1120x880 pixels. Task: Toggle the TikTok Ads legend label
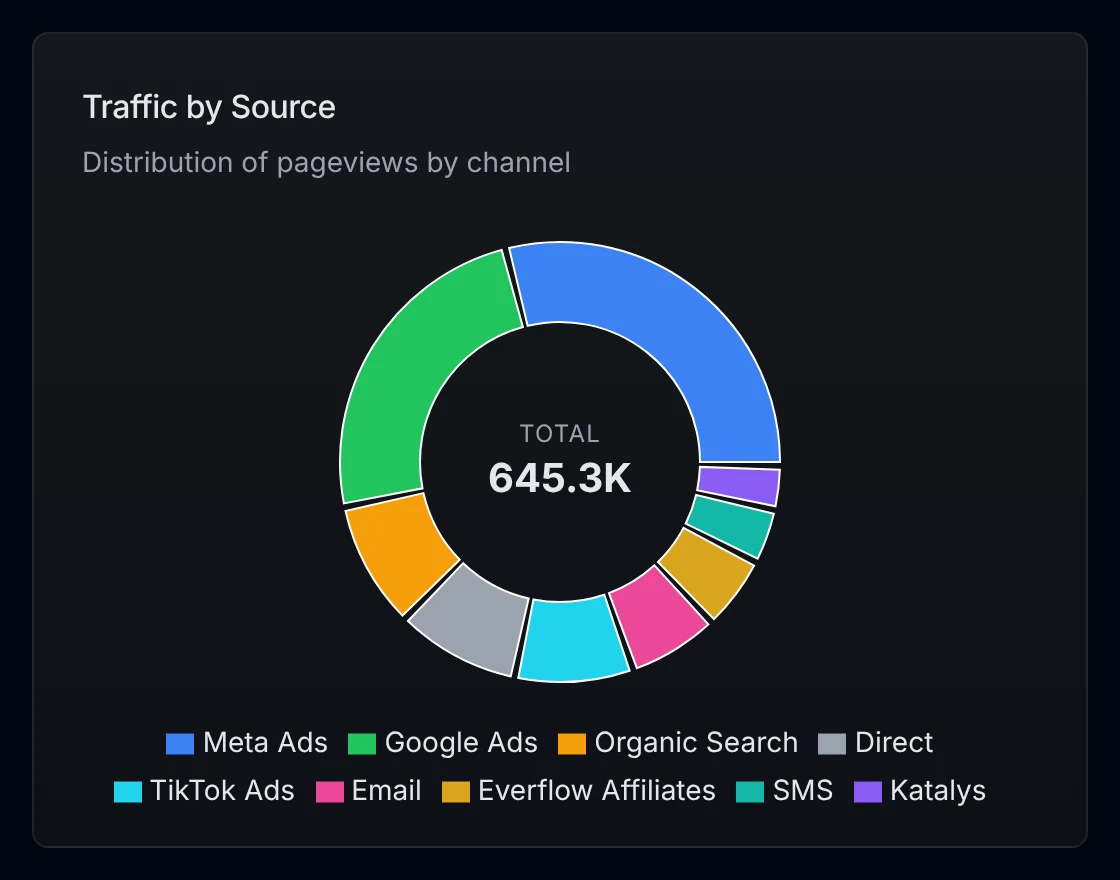point(222,791)
